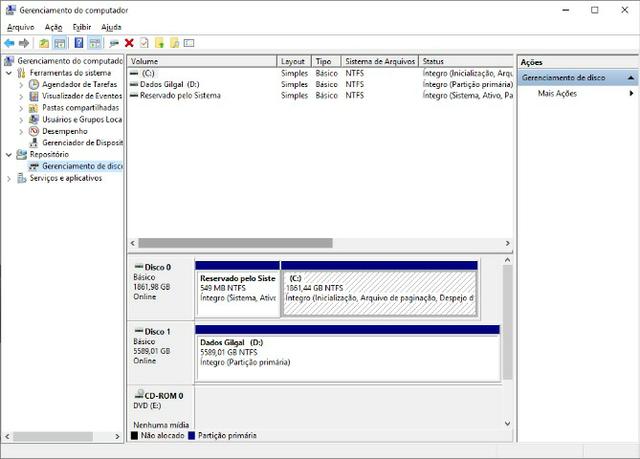Toggle the Show/Hide Console Tree icon
Screen dimensions: 640x459
click(x=60, y=43)
